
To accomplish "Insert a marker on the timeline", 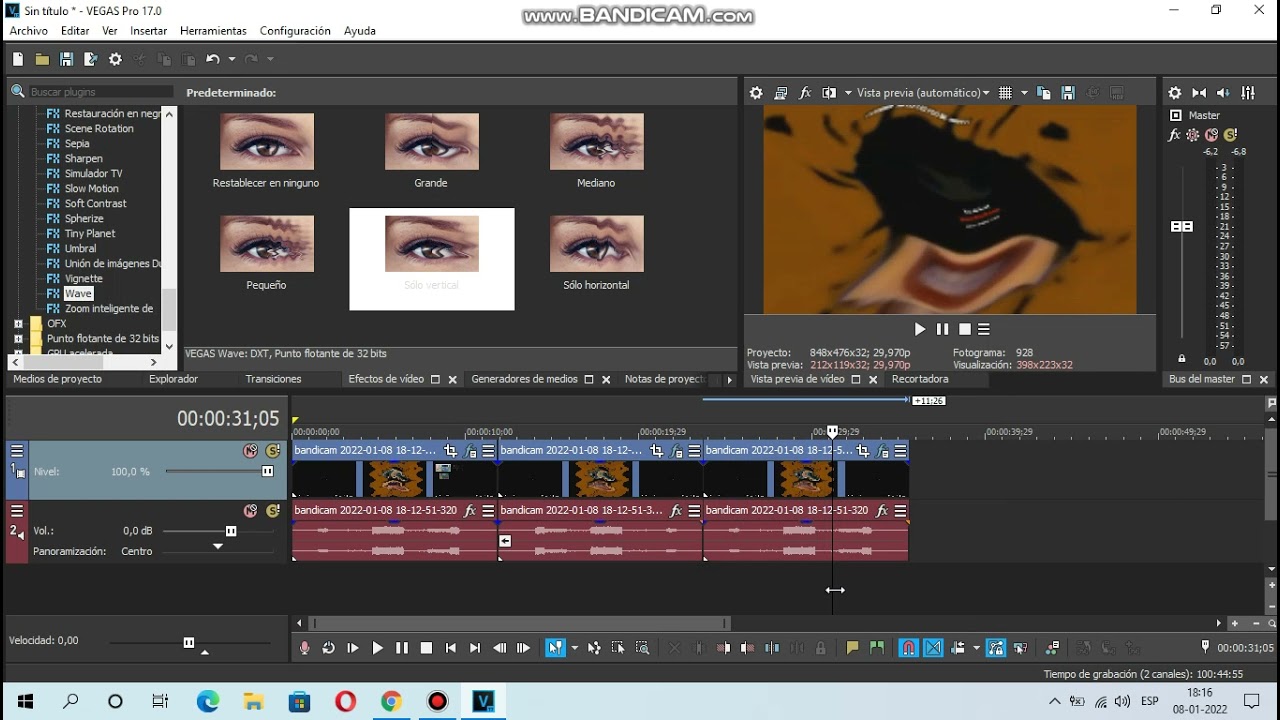I will coord(852,648).
